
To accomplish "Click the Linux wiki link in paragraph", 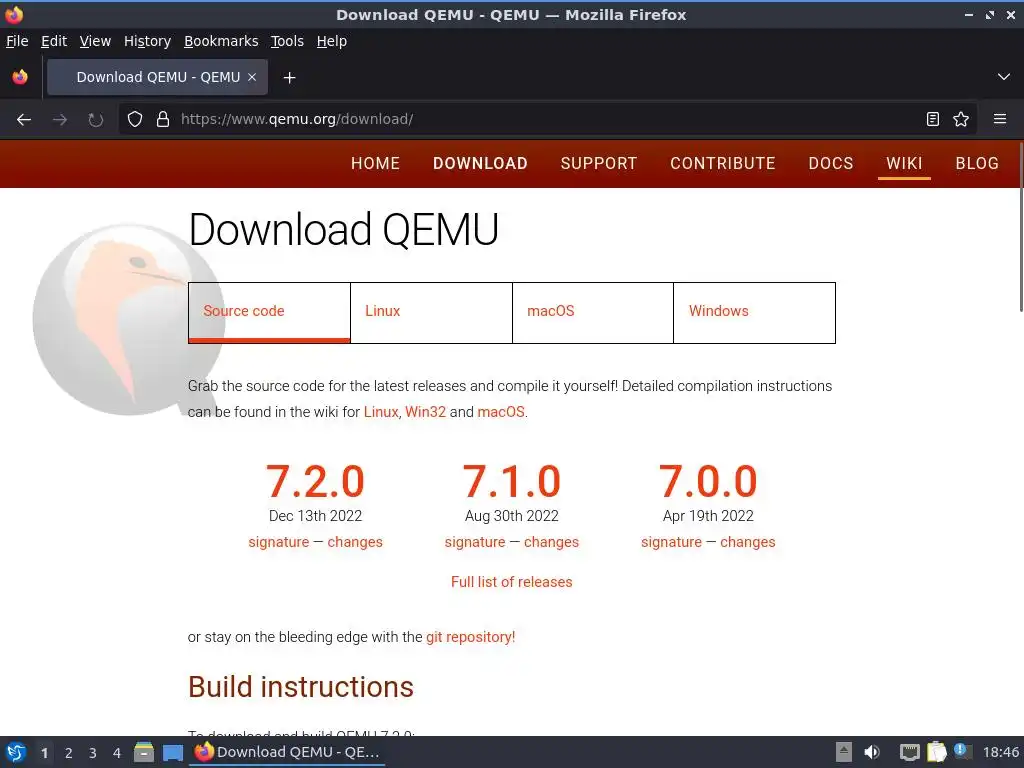I will click(x=381, y=412).
